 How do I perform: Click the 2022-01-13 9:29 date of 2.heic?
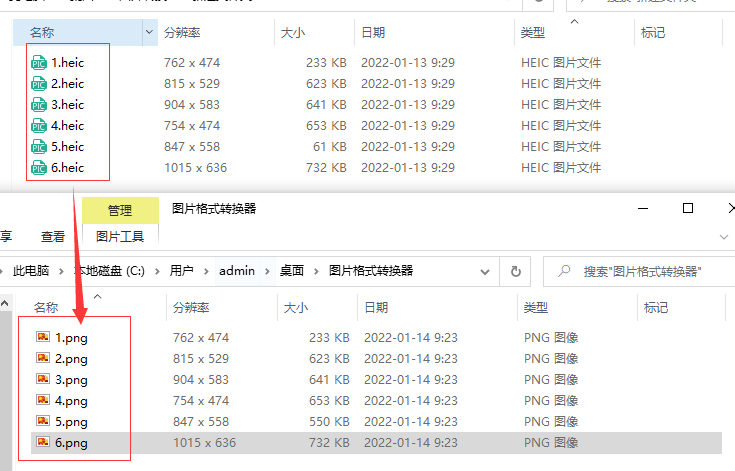coord(408,83)
